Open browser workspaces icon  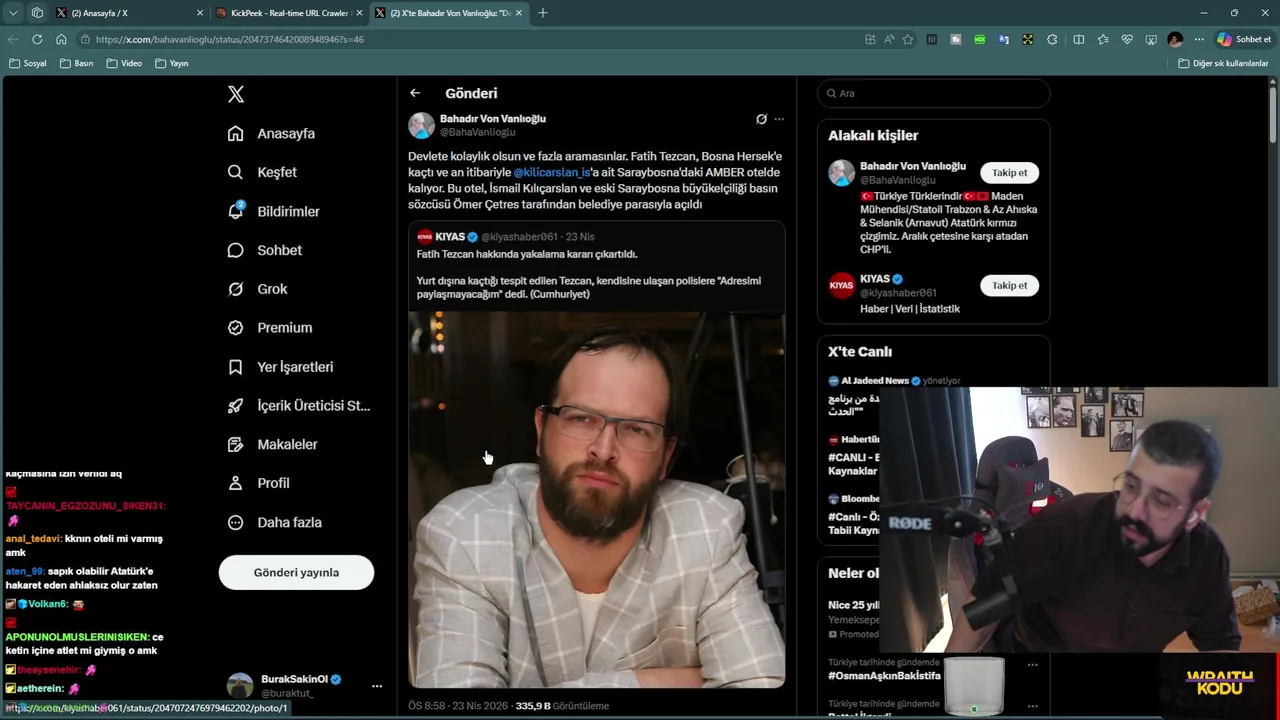click(x=37, y=13)
